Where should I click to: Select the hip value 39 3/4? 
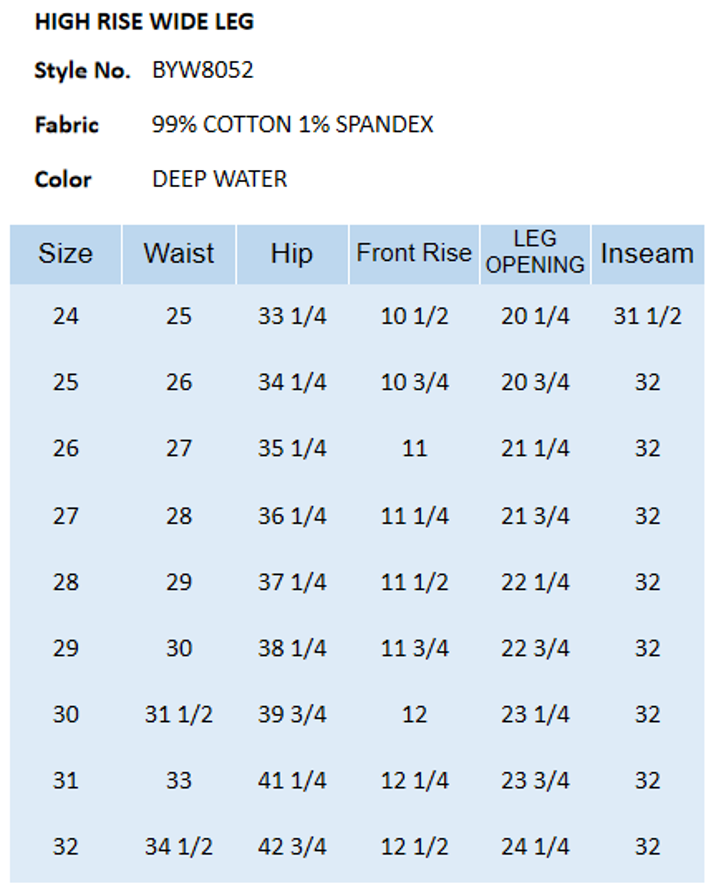tap(292, 715)
